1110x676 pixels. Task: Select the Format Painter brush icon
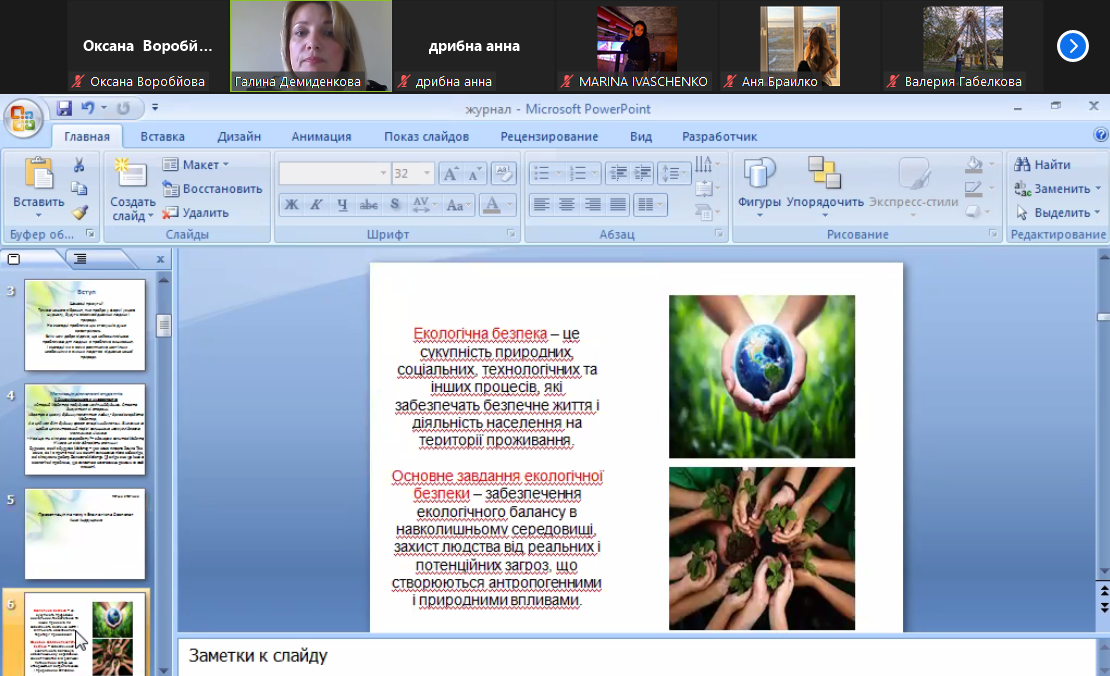(79, 212)
